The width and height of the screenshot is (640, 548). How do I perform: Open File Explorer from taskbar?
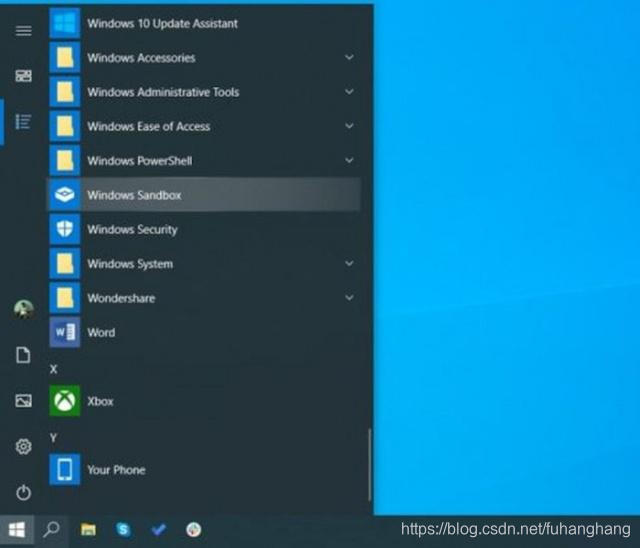(x=88, y=530)
